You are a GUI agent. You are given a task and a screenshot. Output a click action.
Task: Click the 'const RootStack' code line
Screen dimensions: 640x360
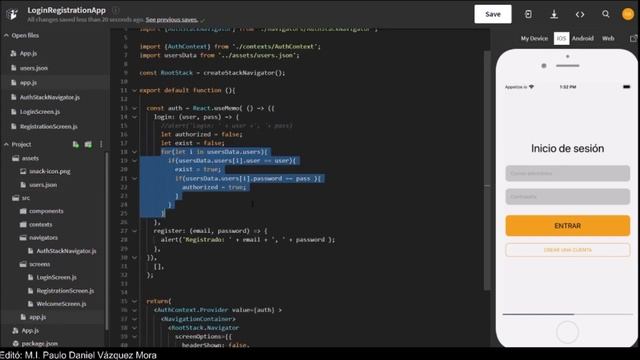[212, 73]
